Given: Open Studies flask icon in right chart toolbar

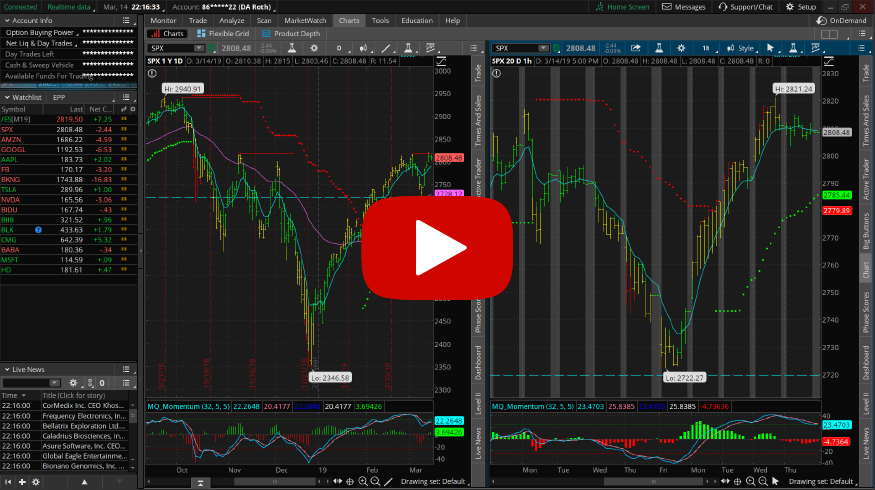Looking at the screenshot, I should (x=658, y=48).
